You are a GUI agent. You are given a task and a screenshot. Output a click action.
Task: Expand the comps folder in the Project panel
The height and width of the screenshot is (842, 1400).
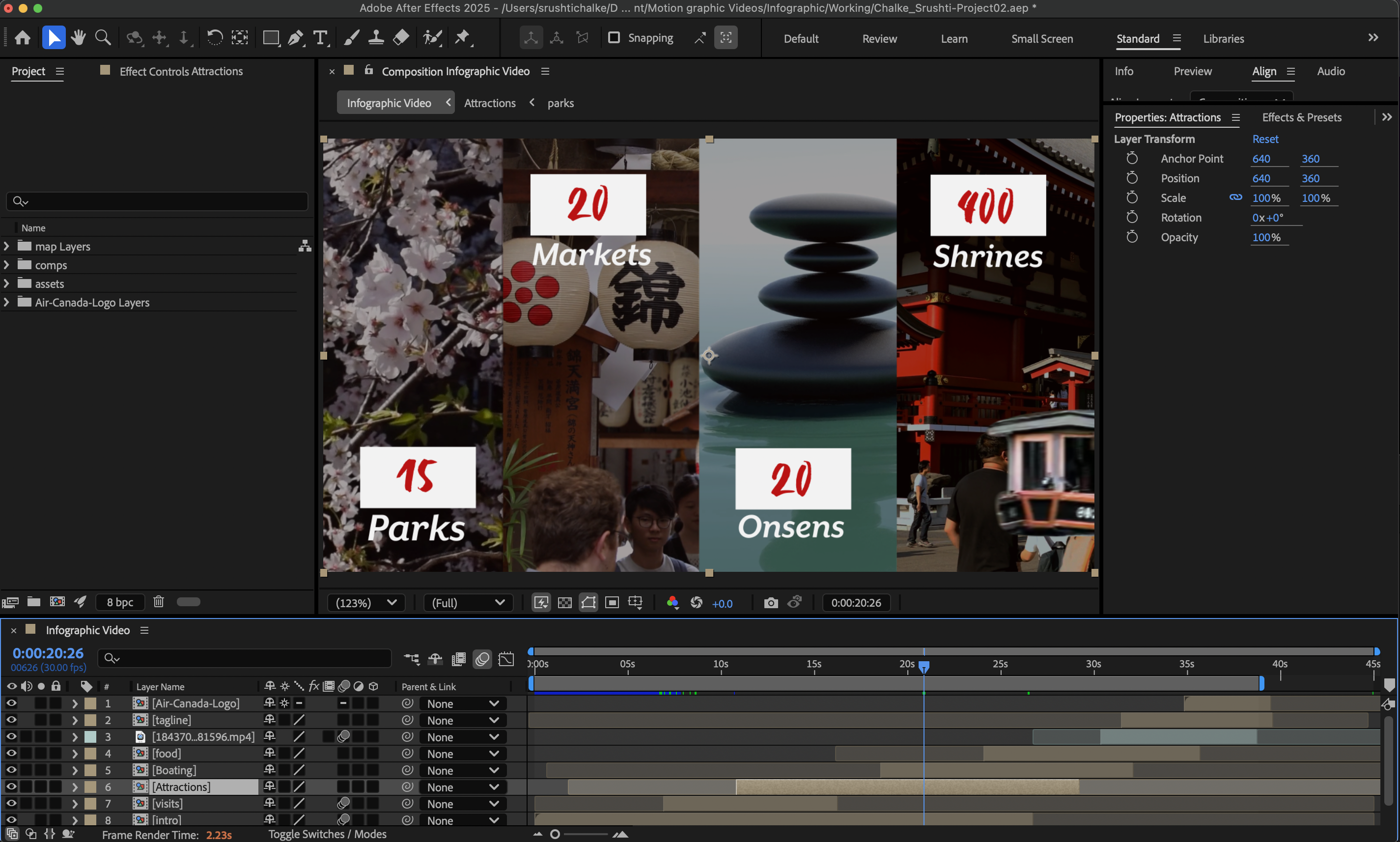point(6,264)
